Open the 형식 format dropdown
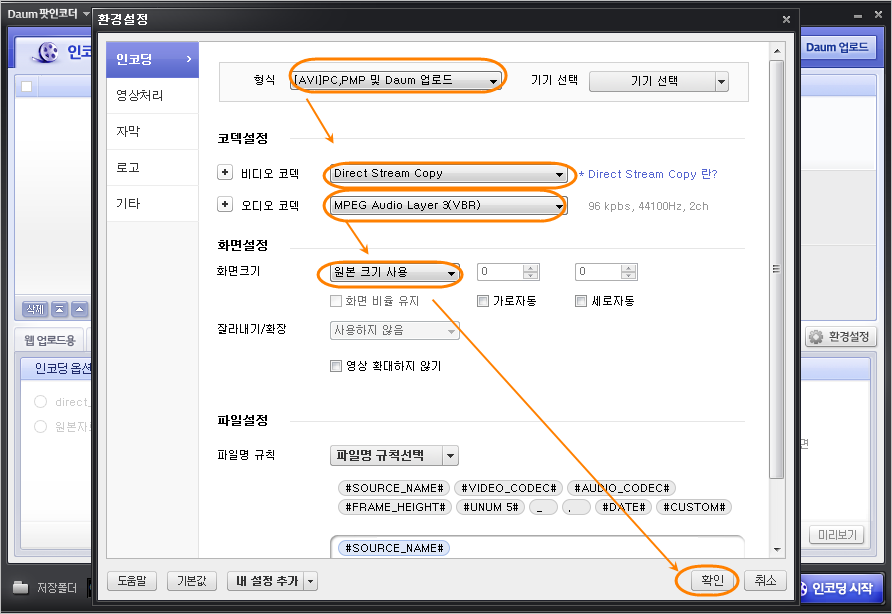 (x=396, y=80)
